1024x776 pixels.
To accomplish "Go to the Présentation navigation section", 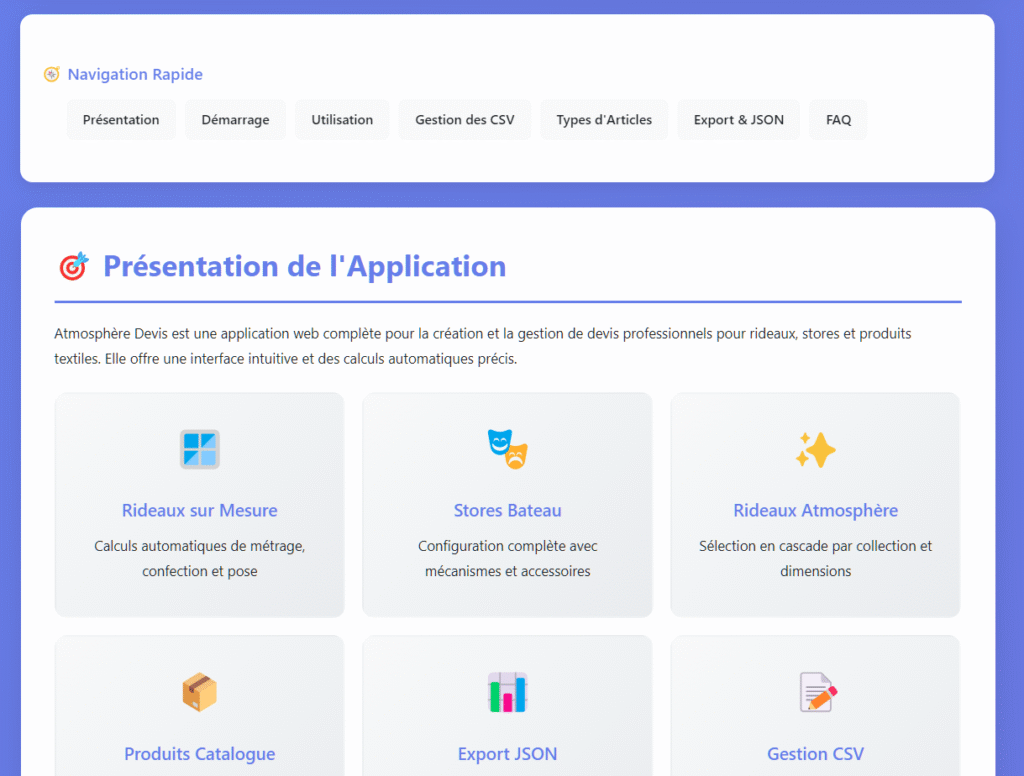I will [121, 120].
